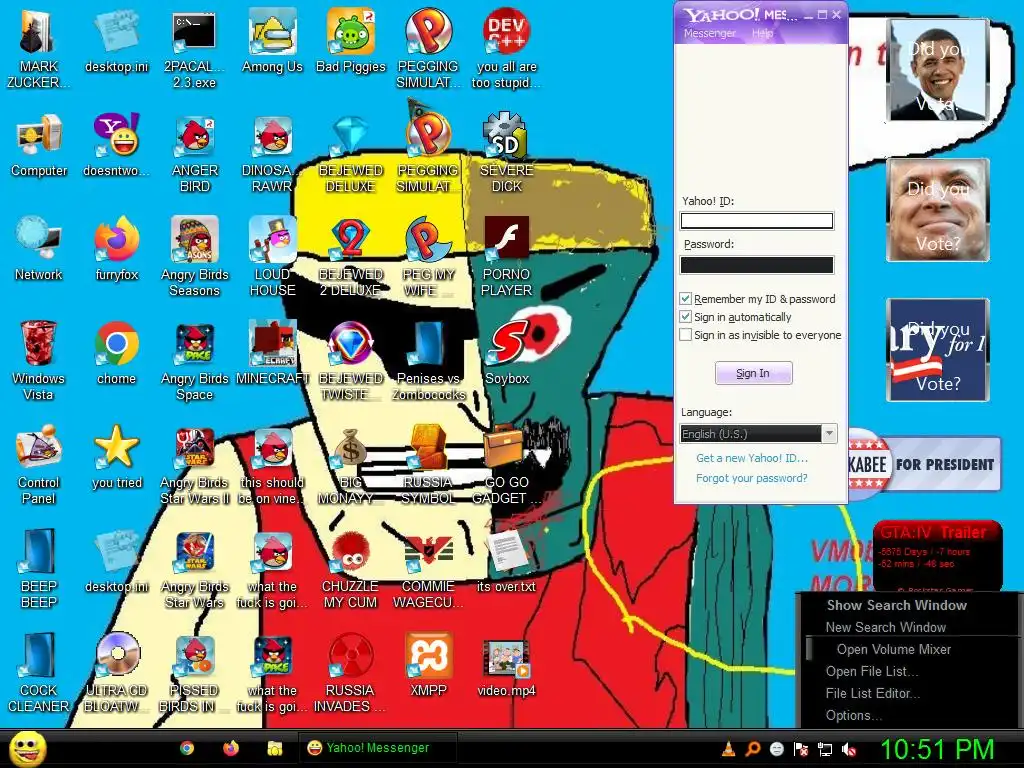Launch the chome Chrome shortcut
The height and width of the screenshot is (768, 1024).
pos(117,353)
